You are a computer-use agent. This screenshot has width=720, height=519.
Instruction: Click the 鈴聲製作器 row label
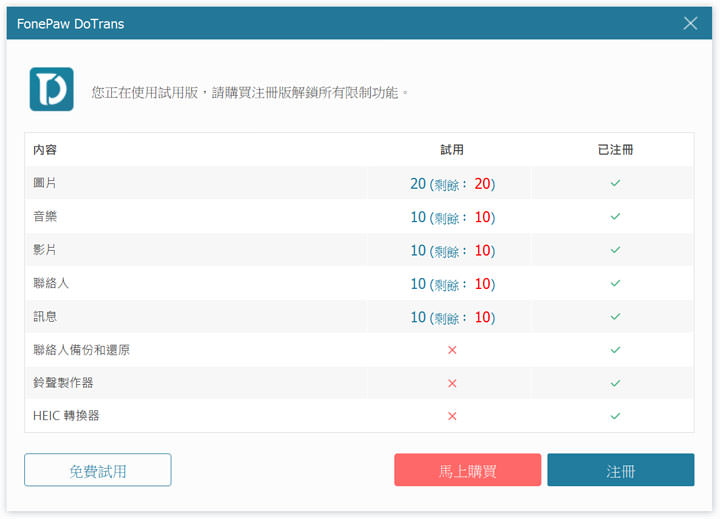tap(63, 383)
